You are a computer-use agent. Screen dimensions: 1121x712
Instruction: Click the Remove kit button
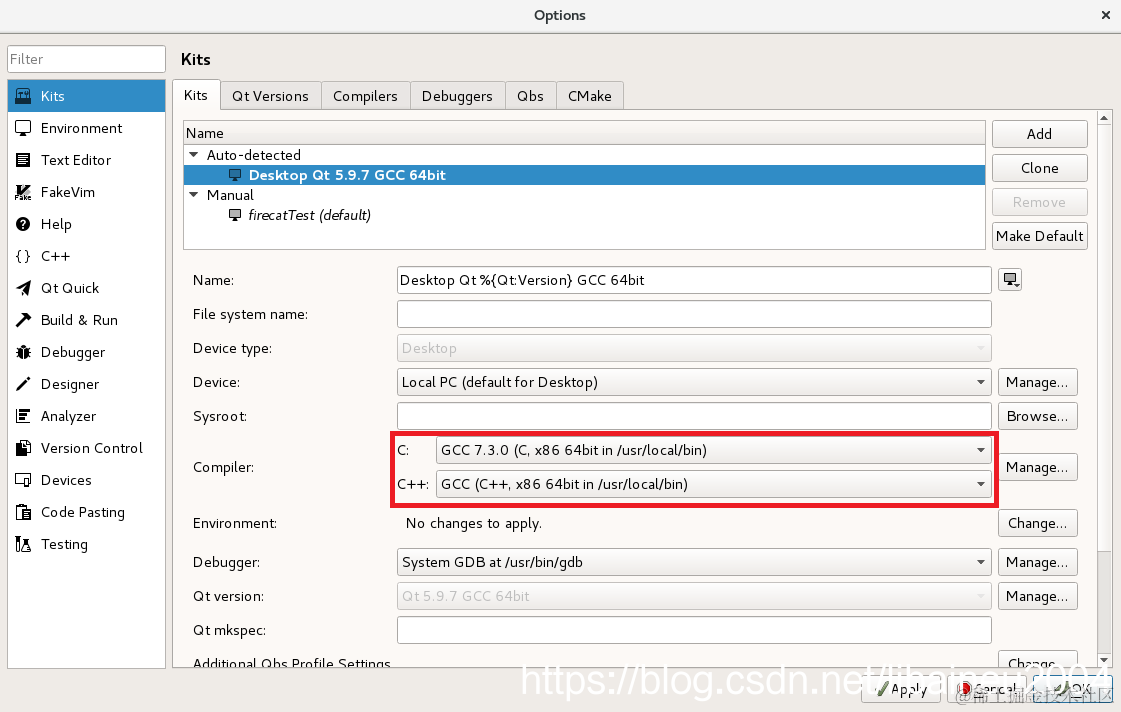(x=1039, y=202)
